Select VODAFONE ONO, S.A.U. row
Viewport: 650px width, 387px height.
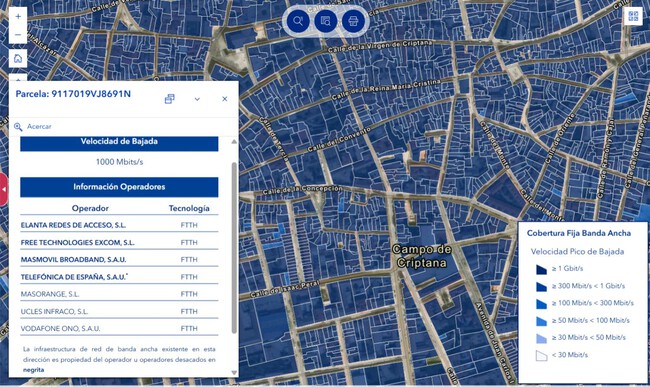pos(119,329)
